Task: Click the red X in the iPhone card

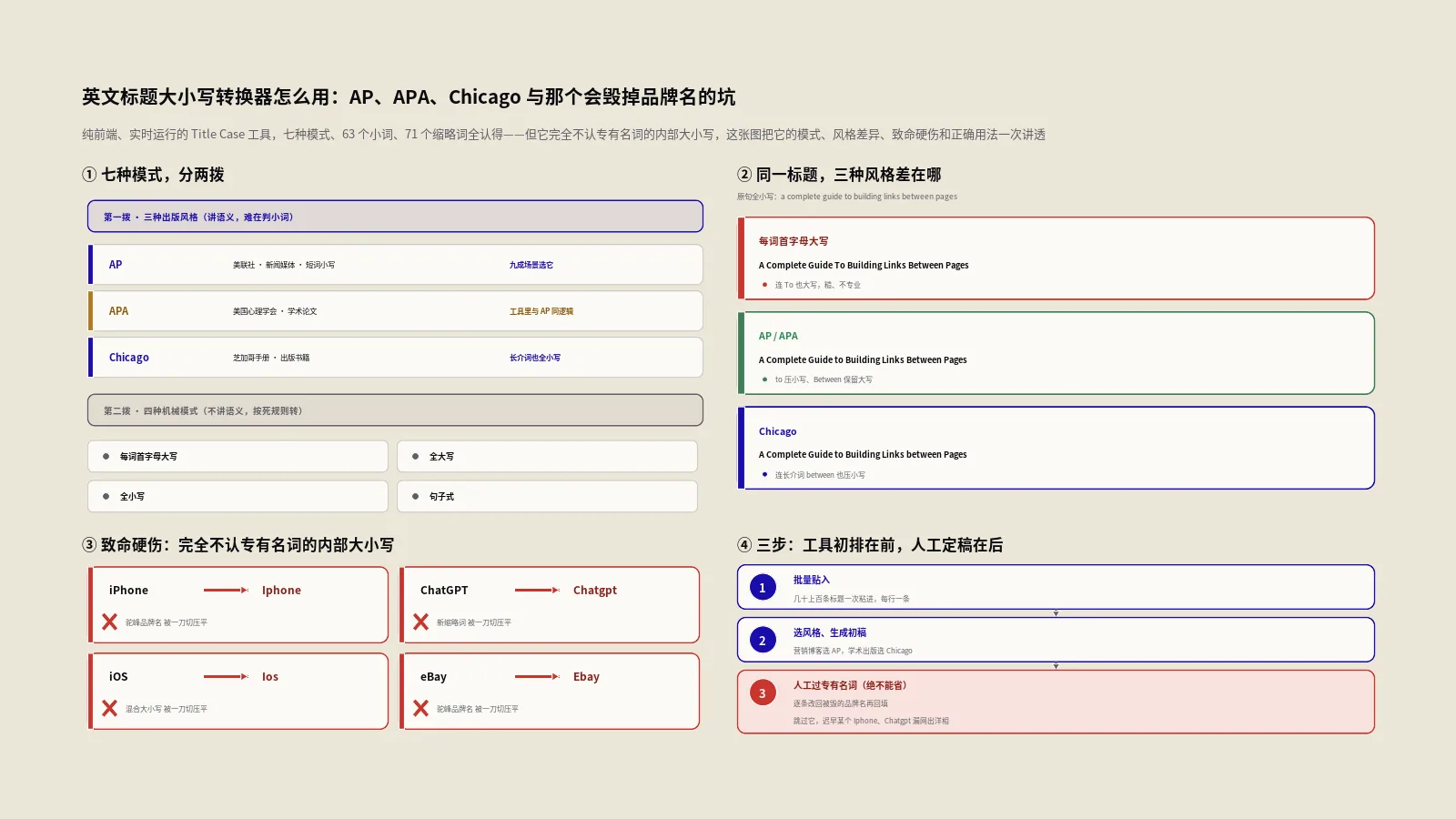Action: (109, 622)
